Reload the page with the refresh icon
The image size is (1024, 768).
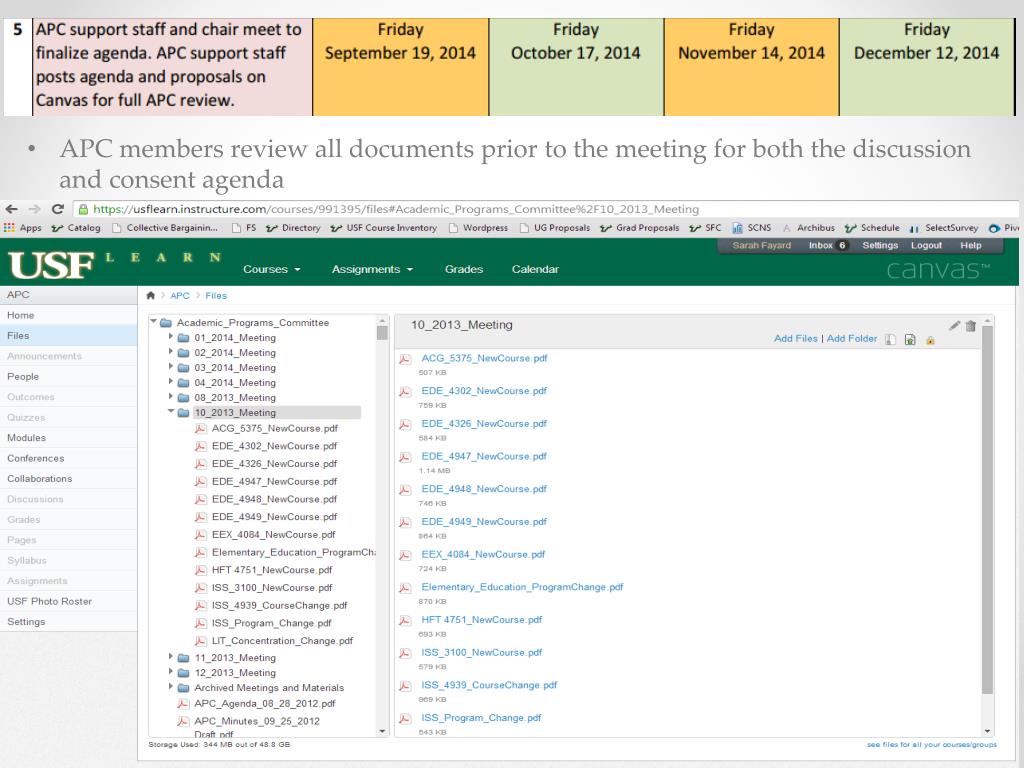click(x=57, y=209)
